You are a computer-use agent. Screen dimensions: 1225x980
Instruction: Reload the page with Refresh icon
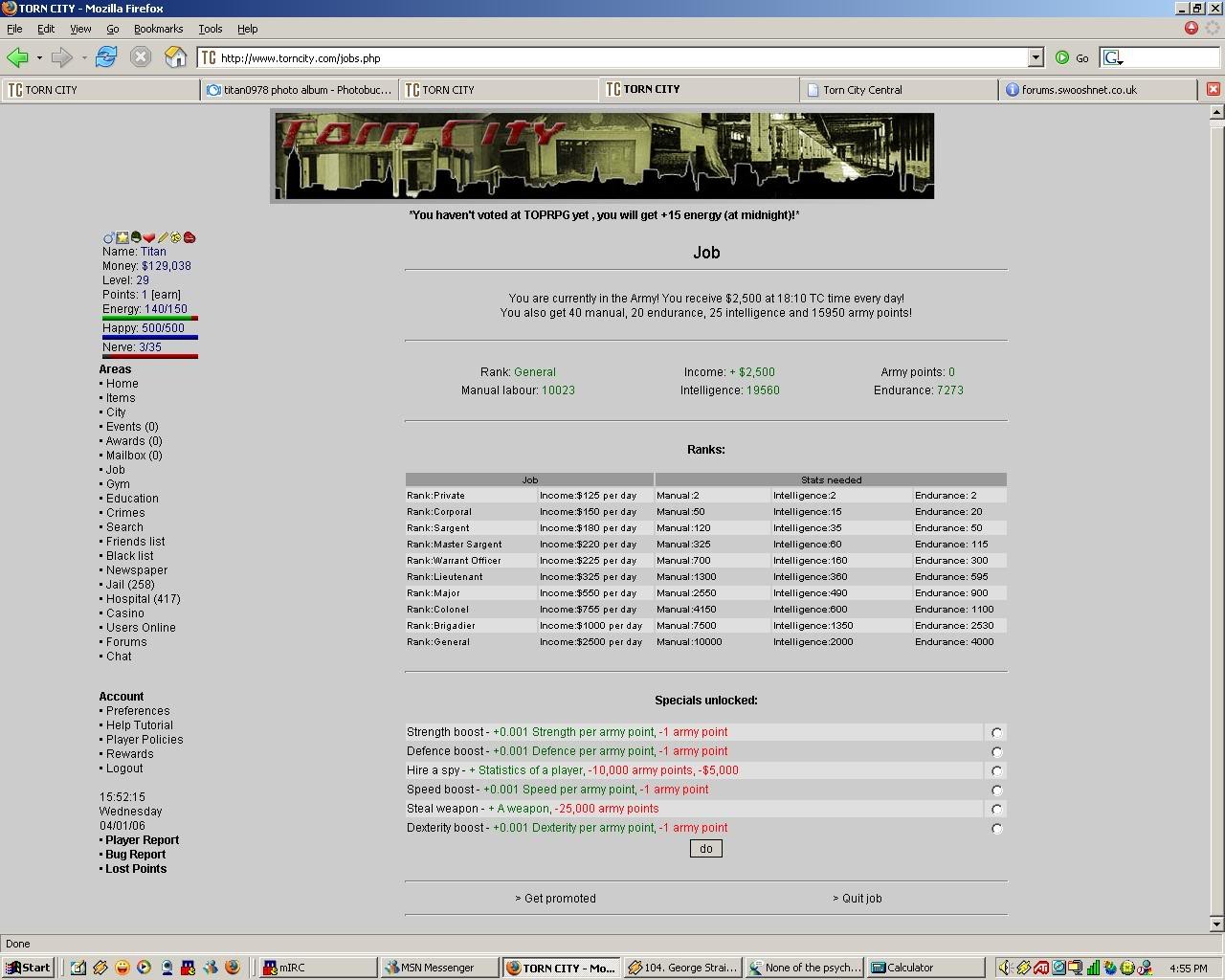pyautogui.click(x=106, y=57)
